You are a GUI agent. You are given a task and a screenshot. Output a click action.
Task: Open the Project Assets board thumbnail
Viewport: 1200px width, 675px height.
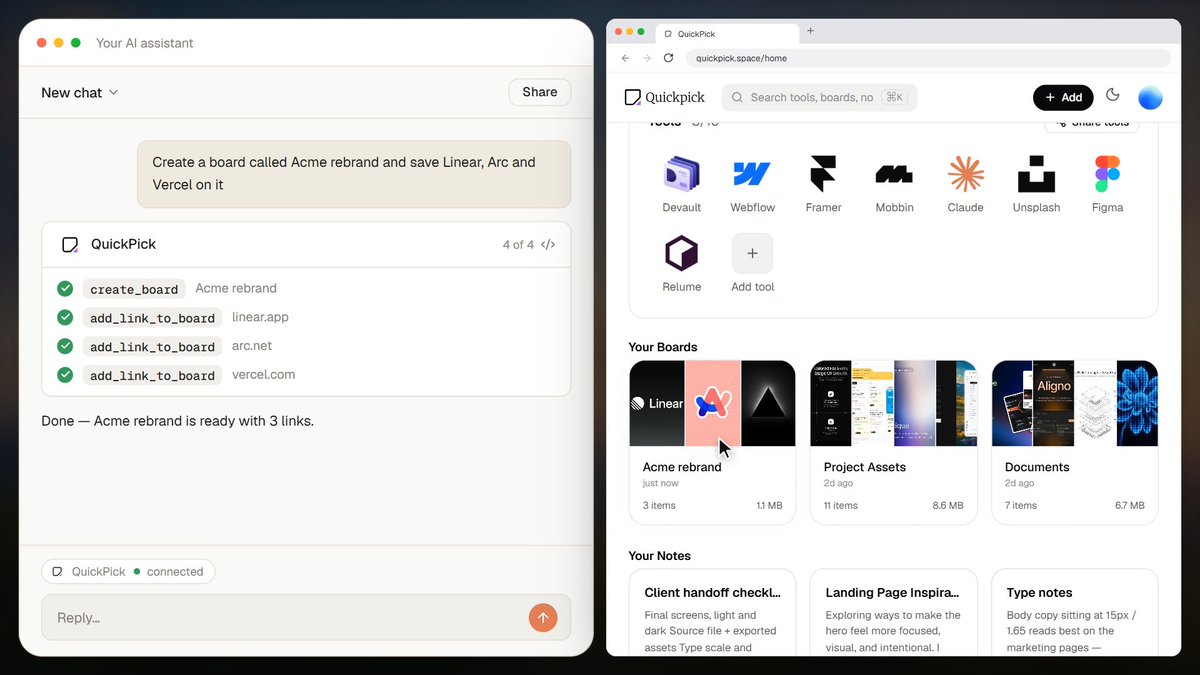coord(894,403)
